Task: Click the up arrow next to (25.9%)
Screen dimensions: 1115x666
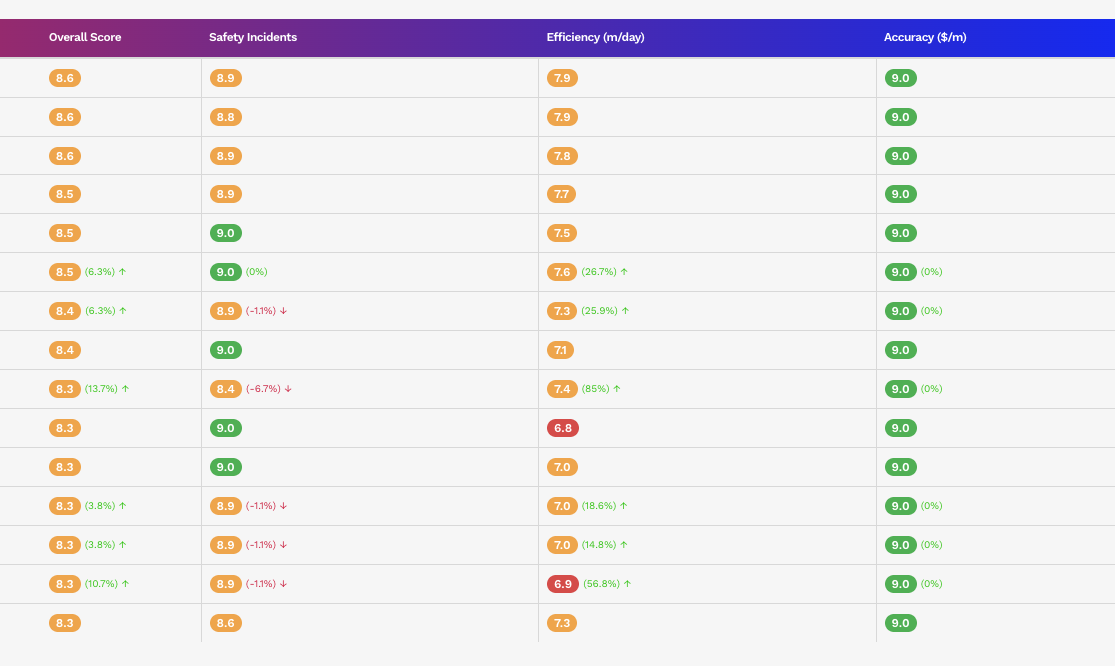Action: tap(625, 311)
